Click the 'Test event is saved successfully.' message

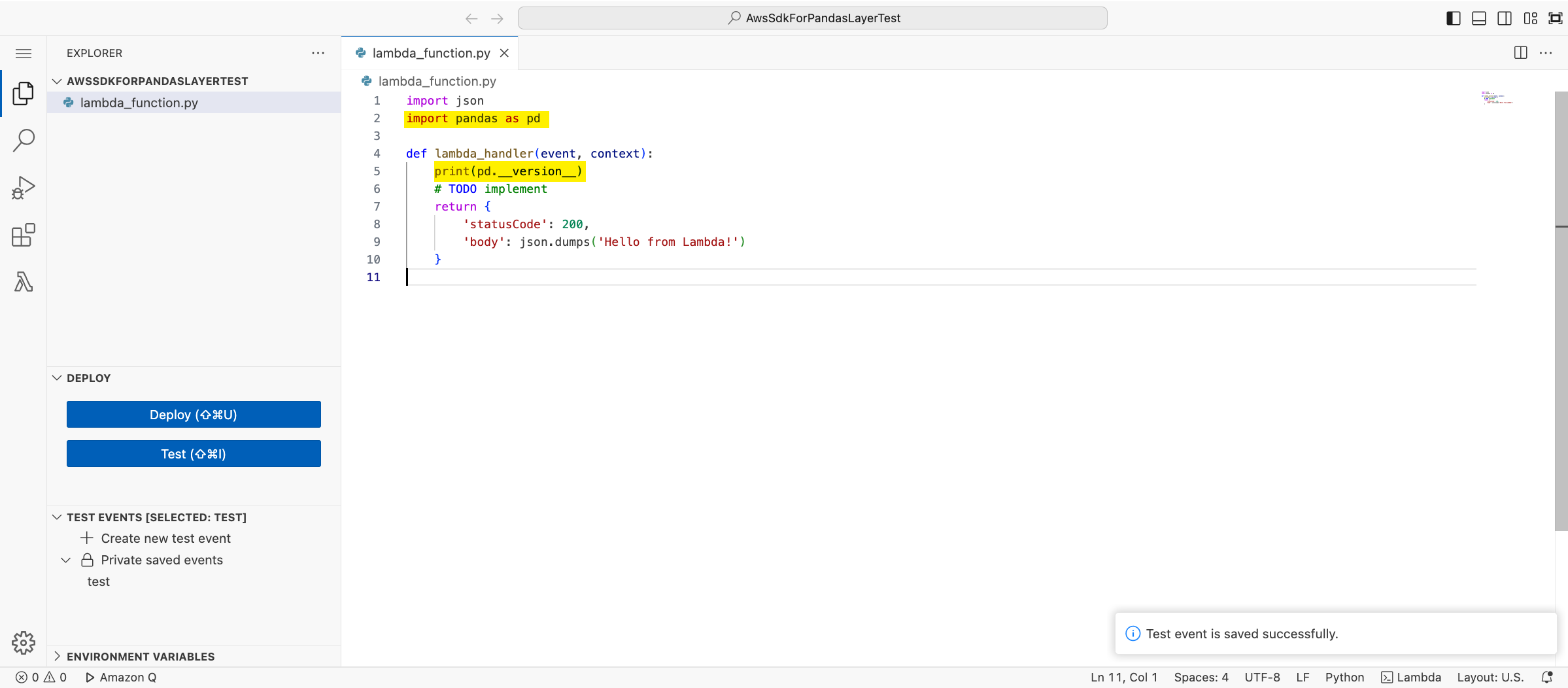(x=1242, y=634)
